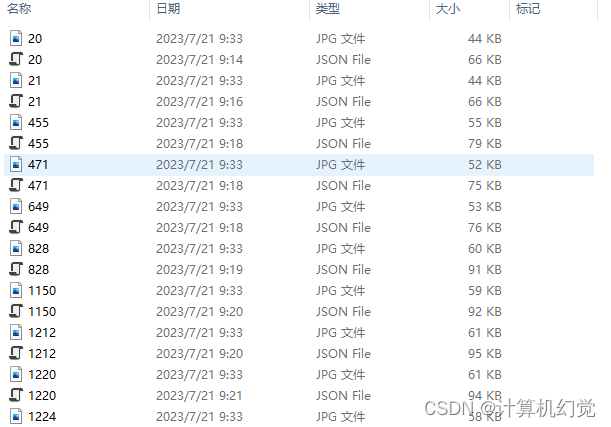Select the 471 JSON file name
This screenshot has width=611, height=427.
pos(38,186)
